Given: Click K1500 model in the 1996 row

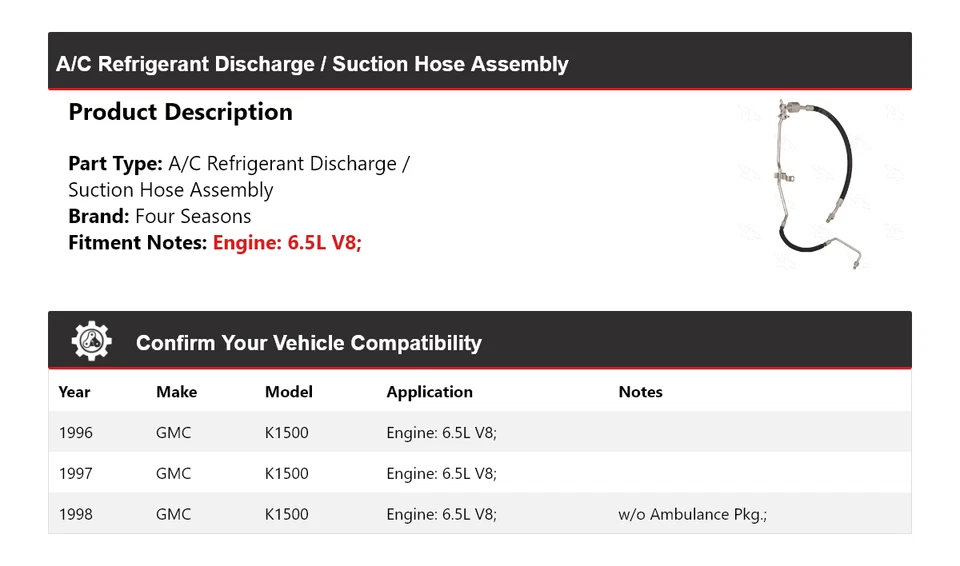Looking at the screenshot, I should click(x=286, y=433).
